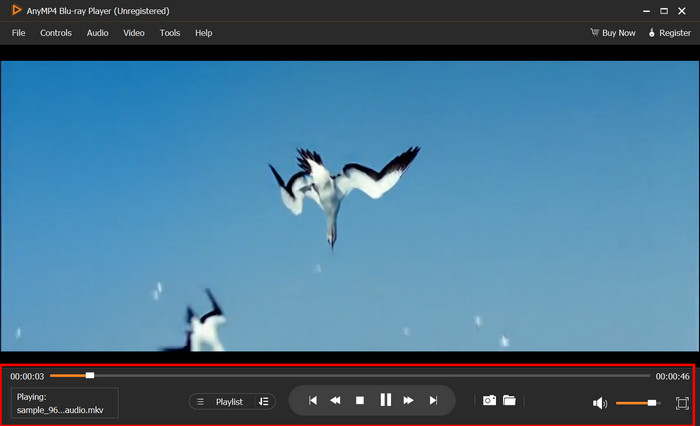The height and width of the screenshot is (426, 700).
Task: Open the snapshot folder icon
Action: tap(509, 400)
